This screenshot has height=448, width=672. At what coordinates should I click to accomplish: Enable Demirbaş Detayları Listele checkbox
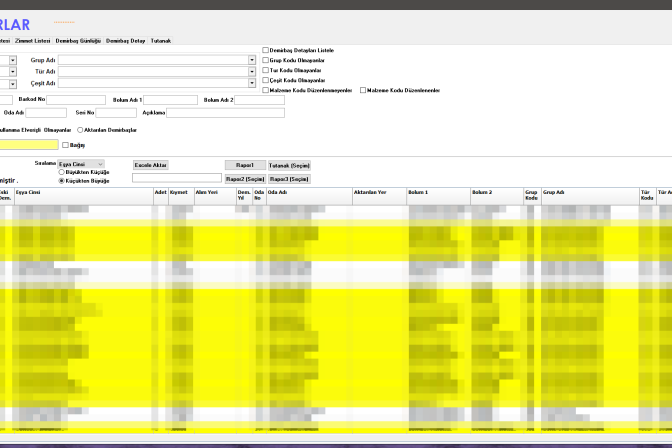pos(266,50)
